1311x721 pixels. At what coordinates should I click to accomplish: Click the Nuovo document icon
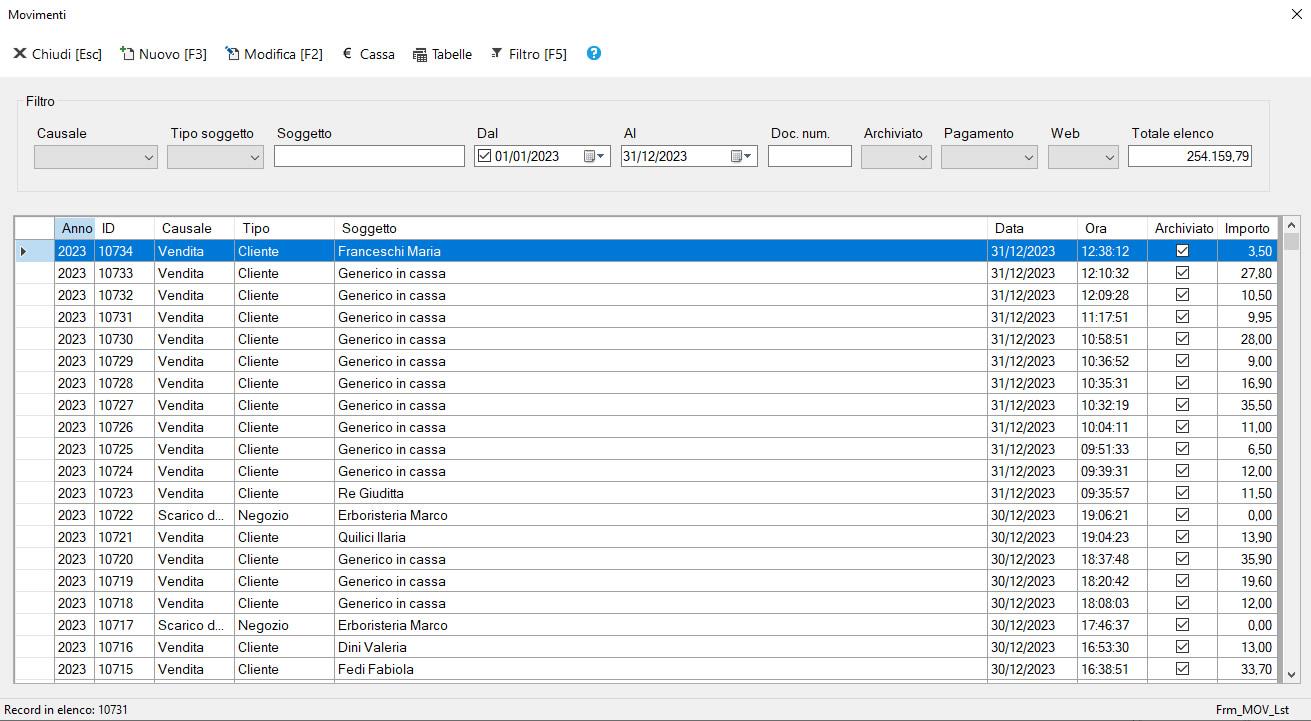coord(127,53)
